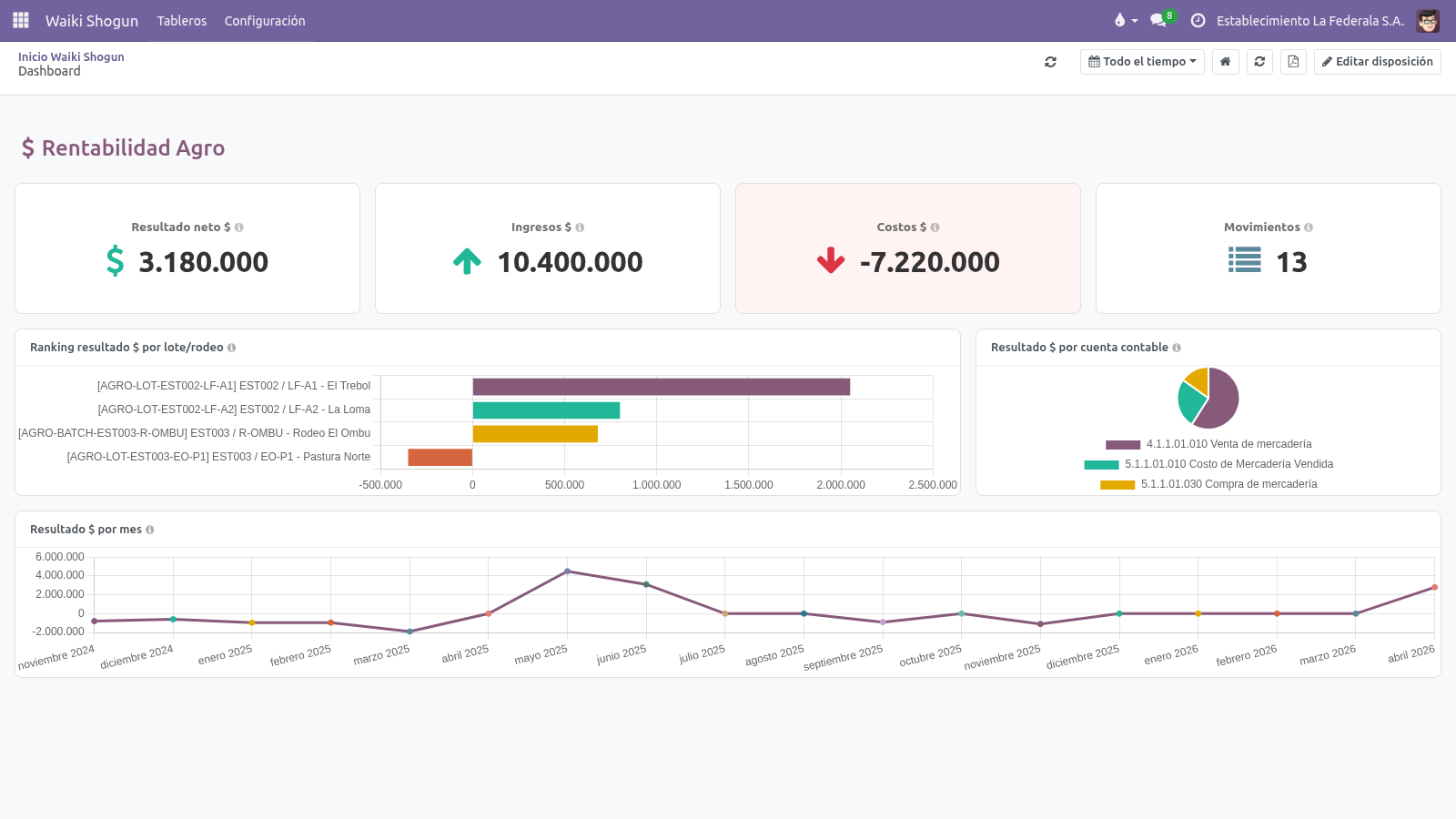The height and width of the screenshot is (819, 1456).
Task: Export dashboard to PDF icon
Action: 1293,62
